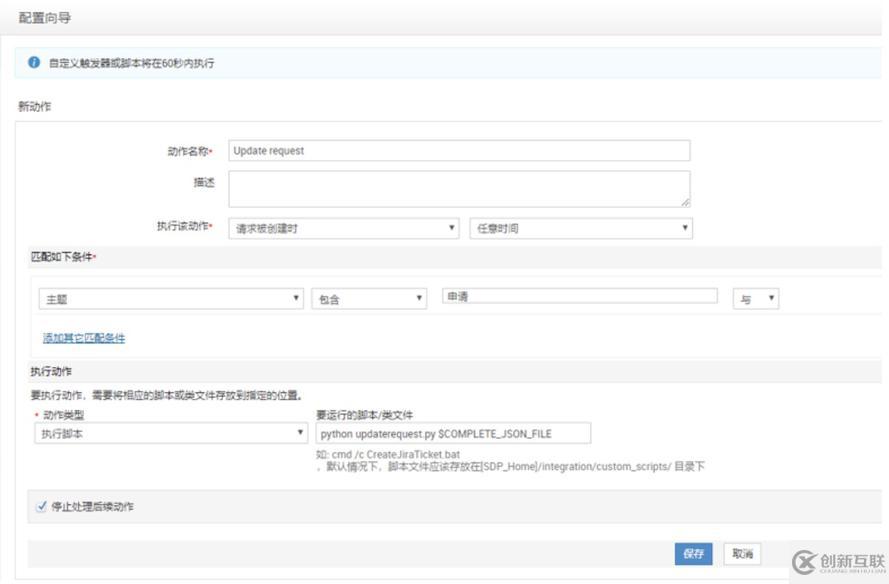Open the 主题 condition field dropdown
This screenshot has height=584, width=889.
(171, 299)
